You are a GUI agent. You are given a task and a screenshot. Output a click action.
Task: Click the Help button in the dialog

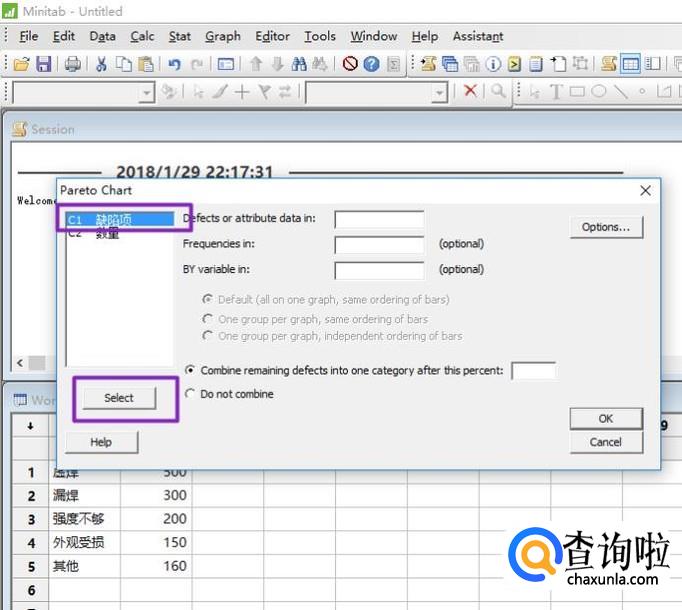click(x=101, y=442)
